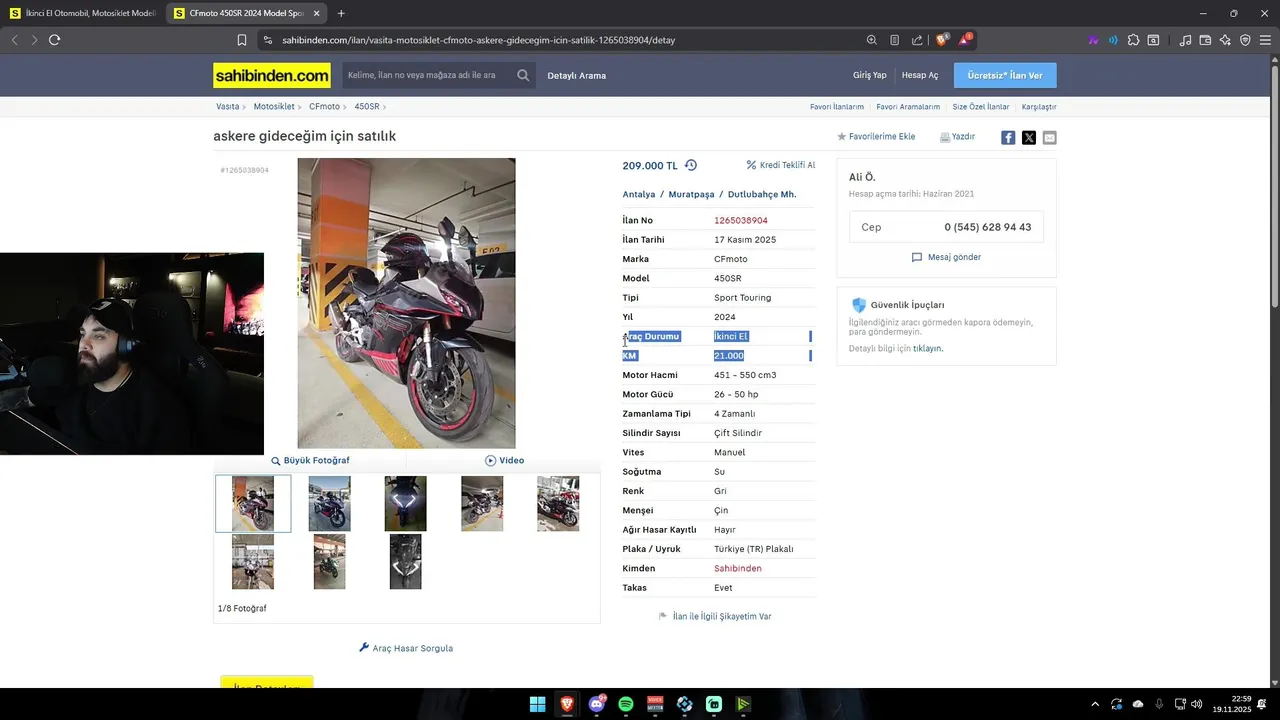Viewport: 1280px width, 720px height.
Task: Open the price history clock icon
Action: click(690, 165)
